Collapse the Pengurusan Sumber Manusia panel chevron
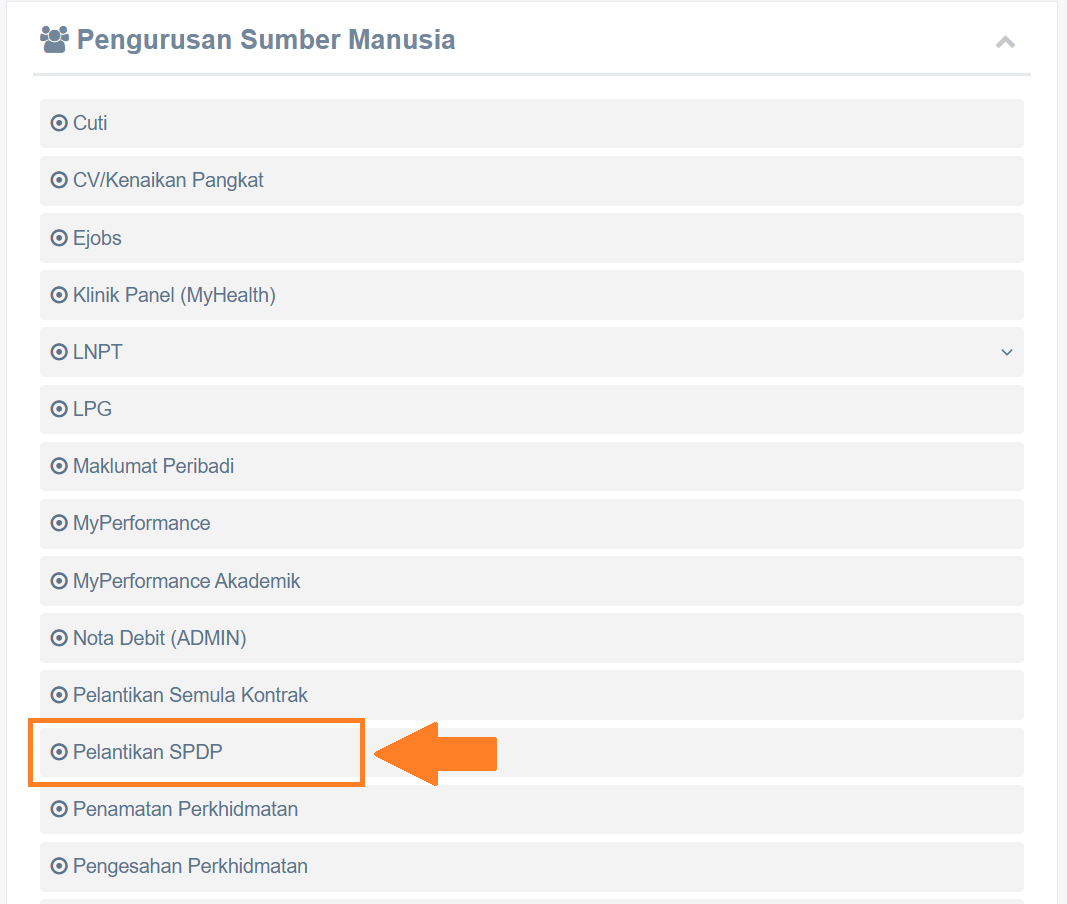 (x=1005, y=42)
